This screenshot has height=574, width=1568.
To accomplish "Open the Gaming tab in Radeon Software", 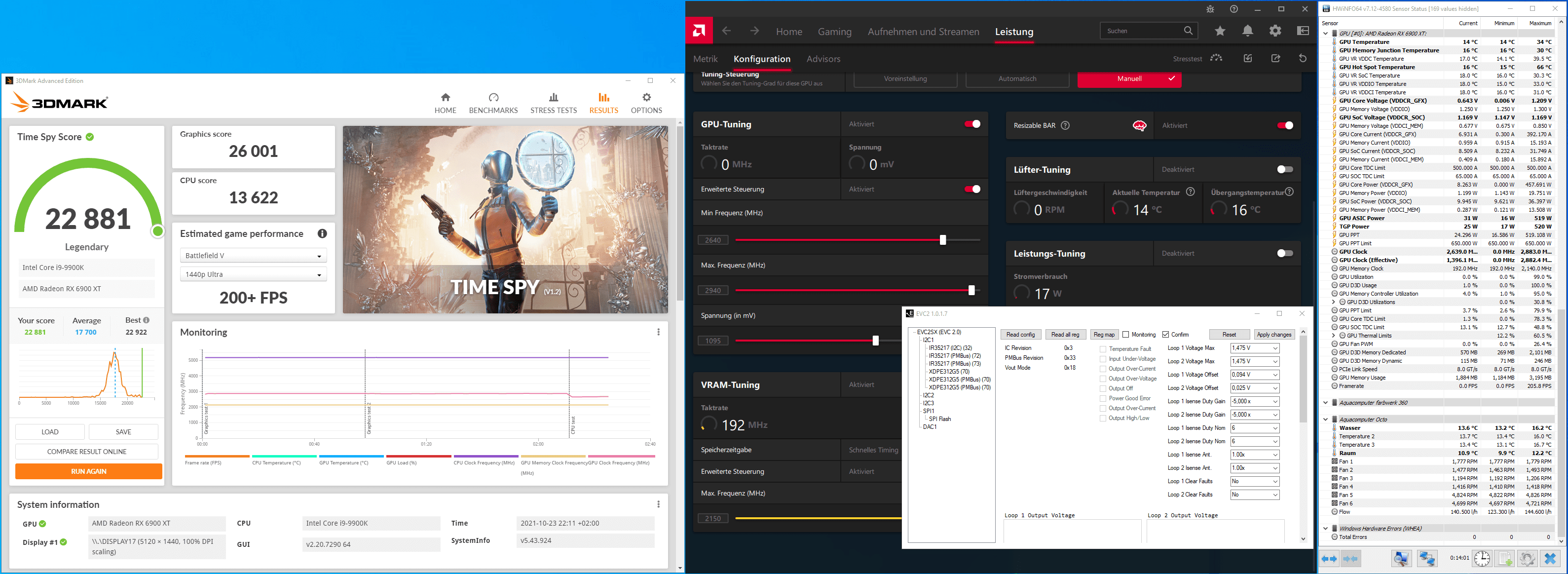I will (x=834, y=32).
